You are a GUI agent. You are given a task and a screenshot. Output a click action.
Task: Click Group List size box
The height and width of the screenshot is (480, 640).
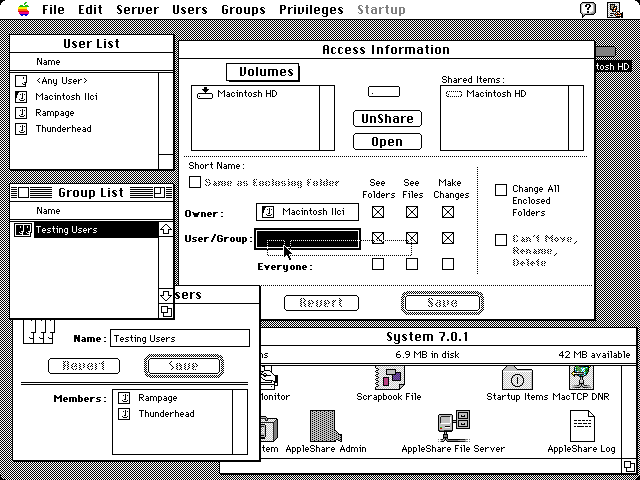pos(166,311)
